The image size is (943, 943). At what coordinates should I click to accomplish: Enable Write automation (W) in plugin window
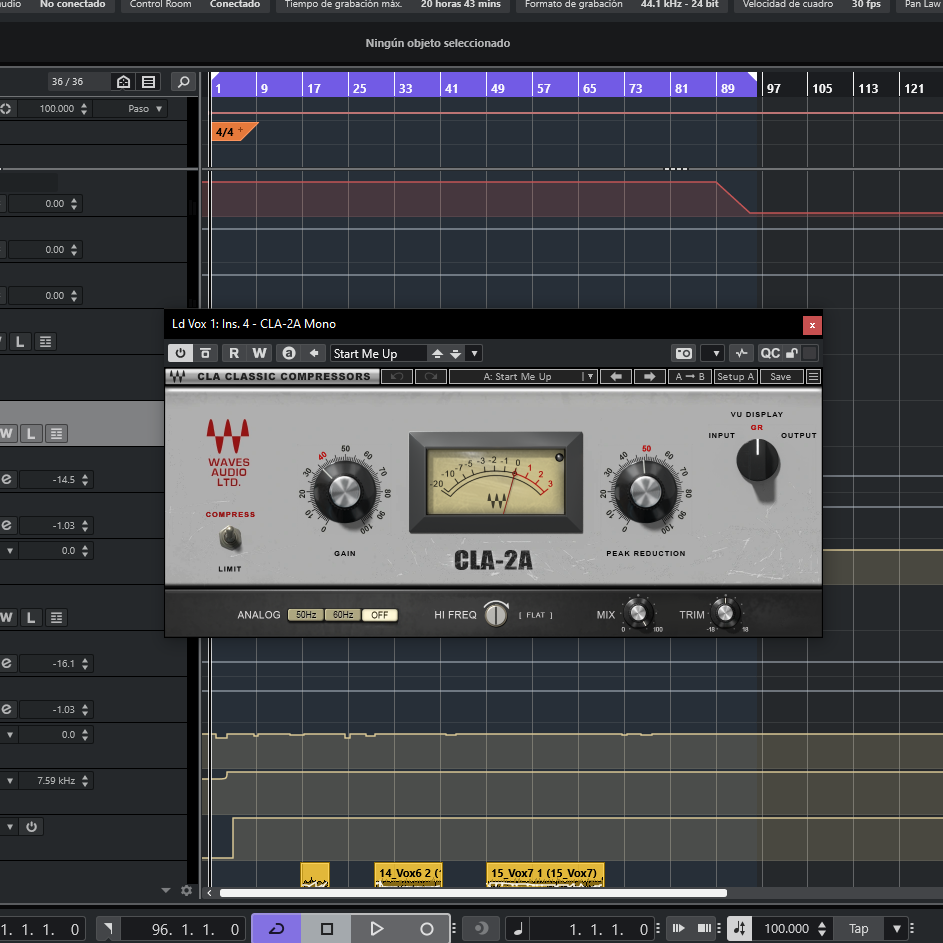pos(259,353)
